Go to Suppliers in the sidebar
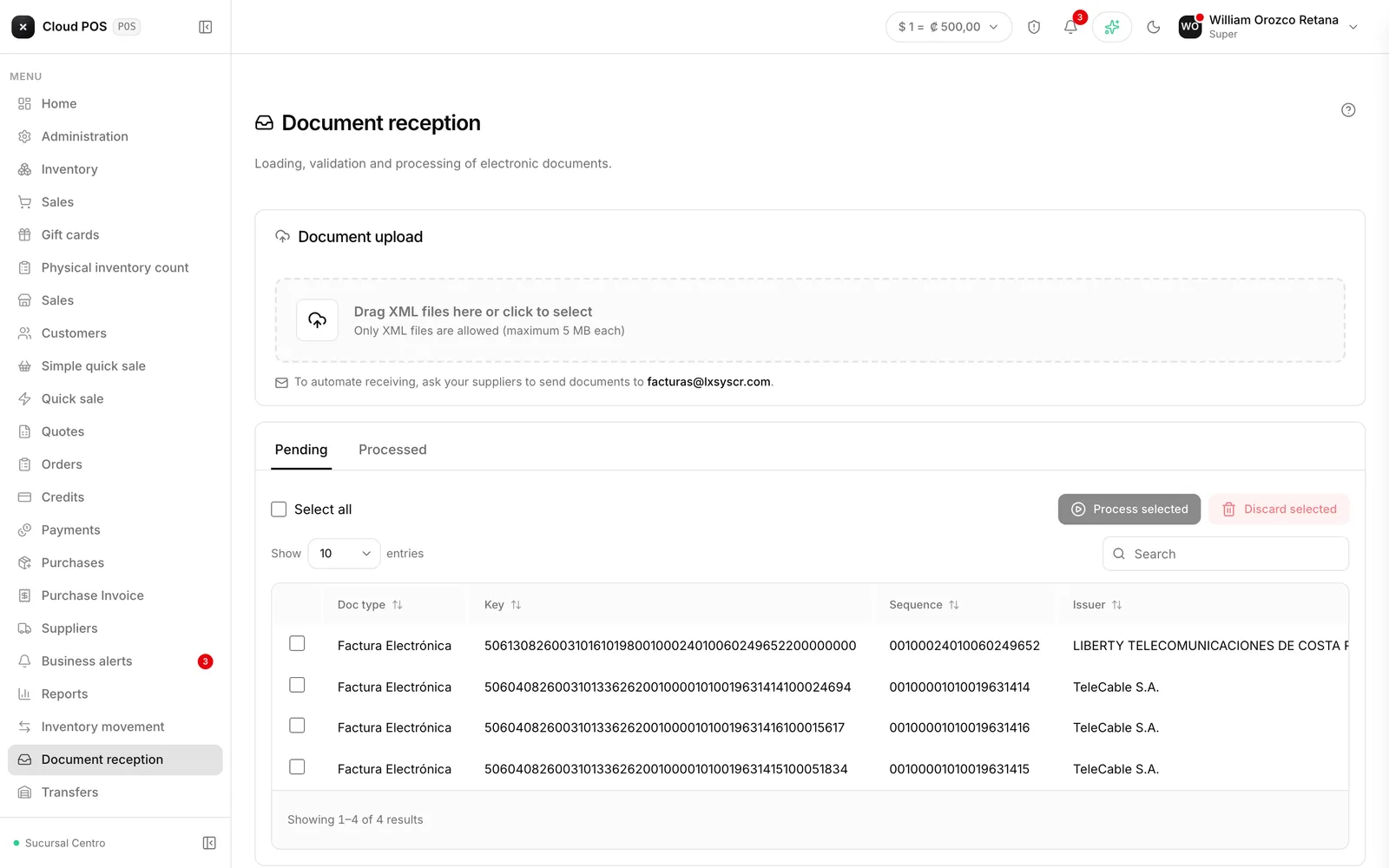 click(115, 628)
